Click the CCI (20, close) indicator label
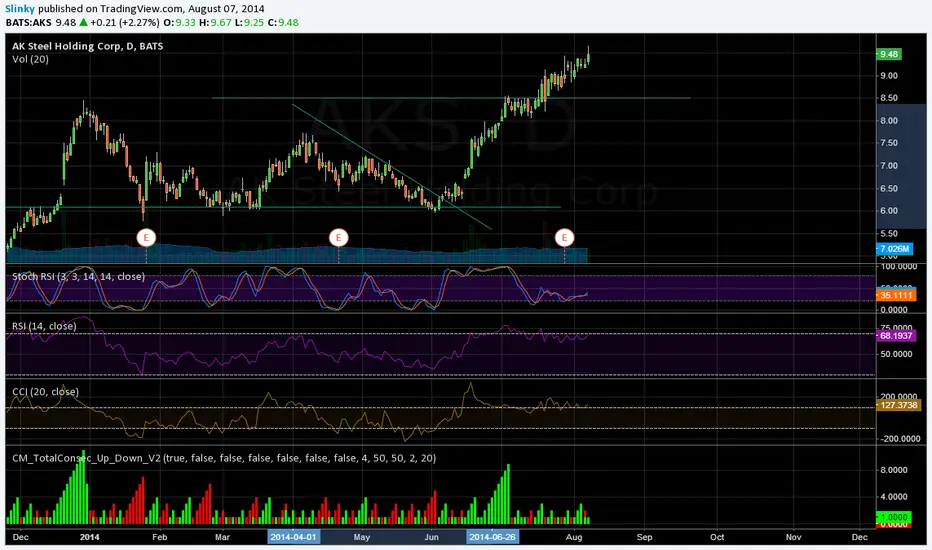 point(45,392)
